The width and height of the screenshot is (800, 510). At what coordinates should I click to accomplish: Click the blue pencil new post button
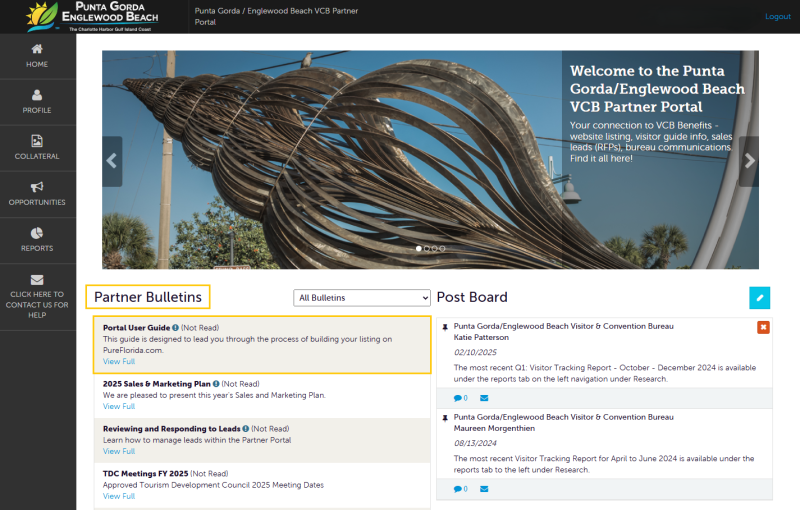760,298
